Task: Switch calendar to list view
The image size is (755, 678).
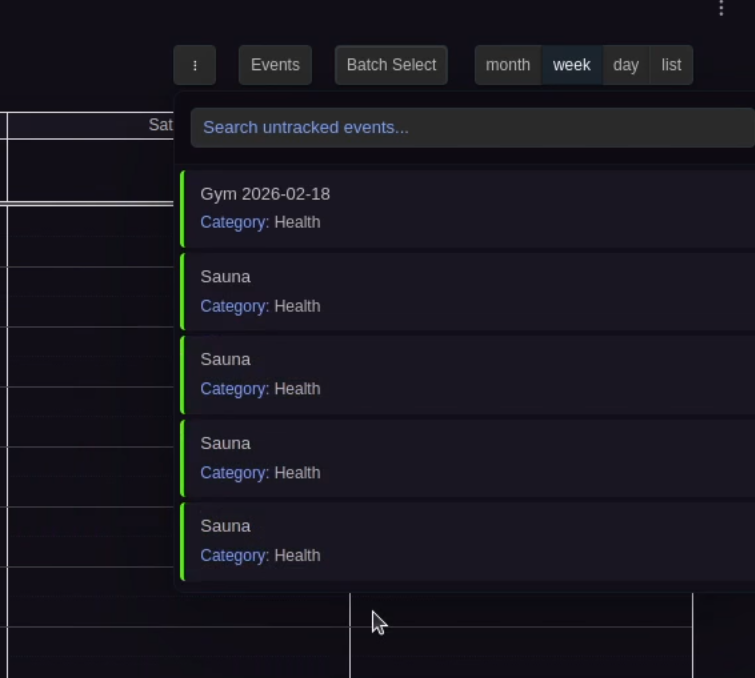Action: (671, 65)
